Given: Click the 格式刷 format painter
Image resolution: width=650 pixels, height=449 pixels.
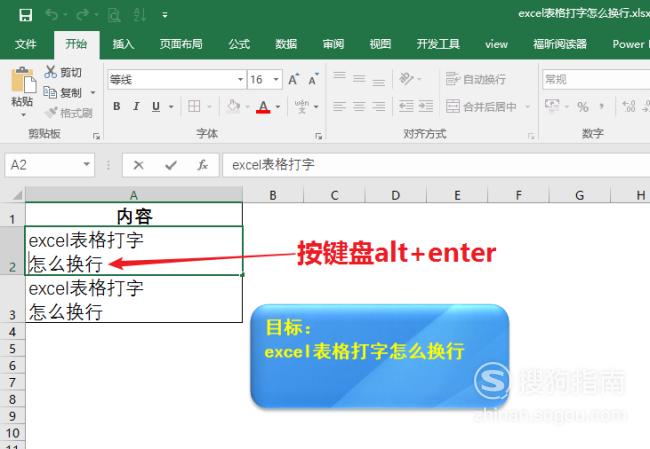Looking at the screenshot, I should (68, 112).
